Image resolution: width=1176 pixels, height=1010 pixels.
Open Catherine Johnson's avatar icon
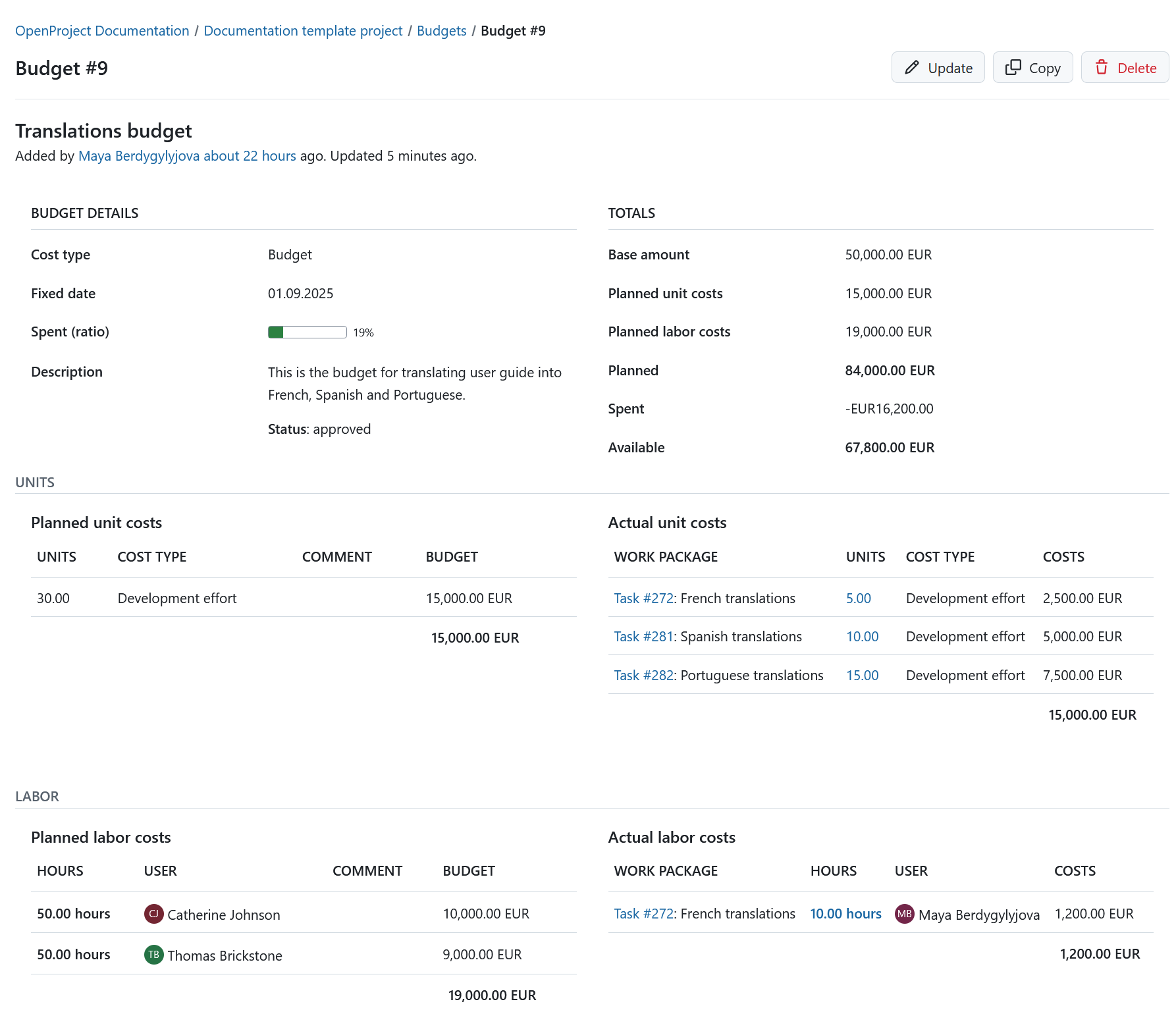tap(153, 914)
